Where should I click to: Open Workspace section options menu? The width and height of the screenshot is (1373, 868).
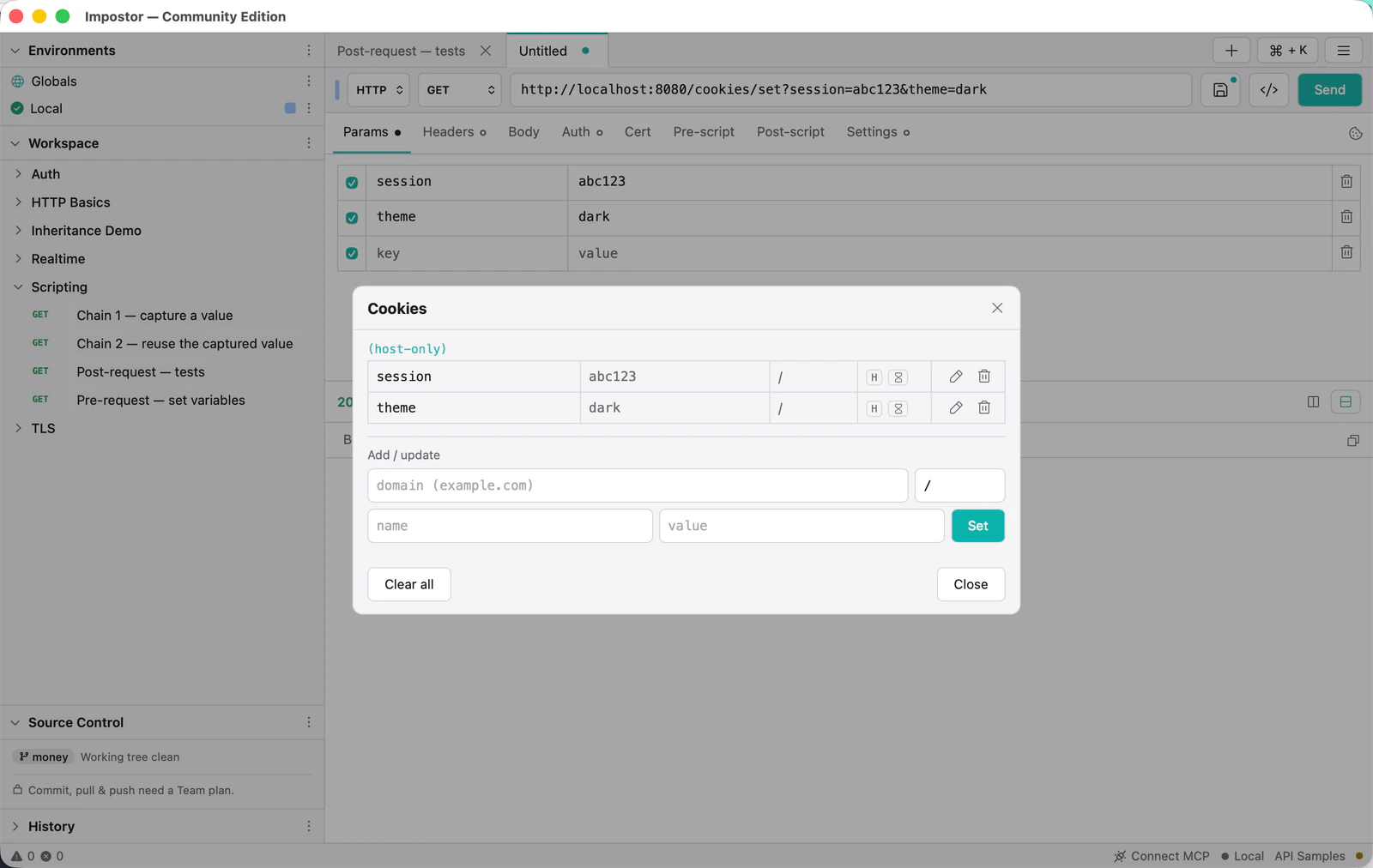(x=309, y=143)
